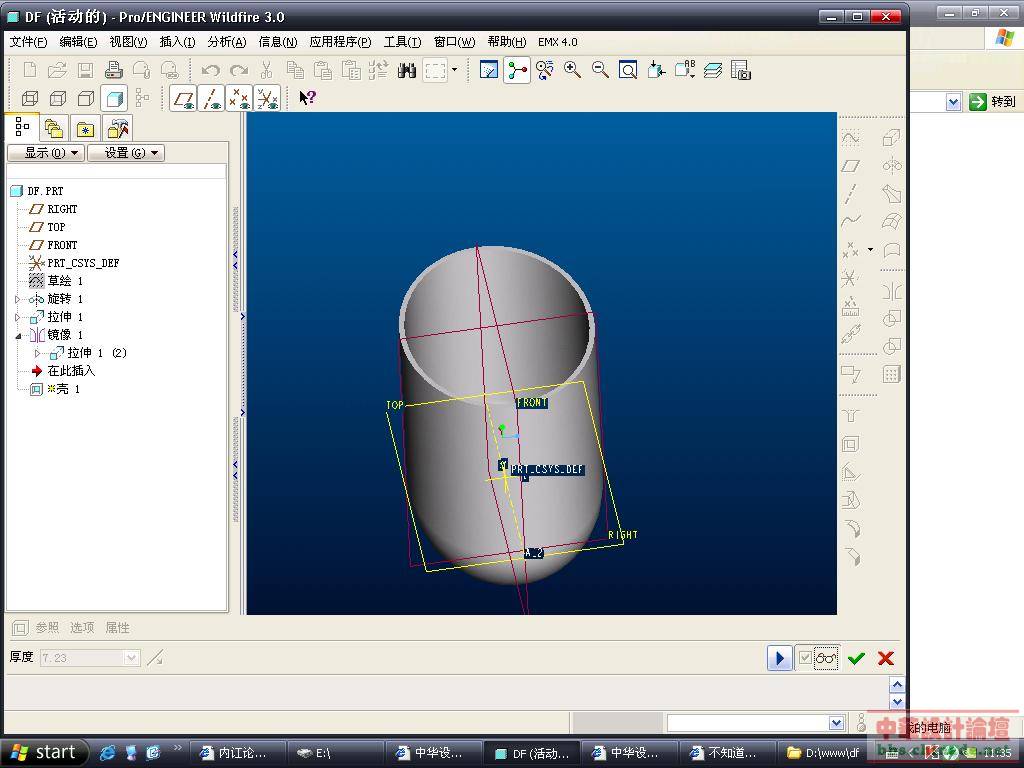Open the 分析(A) menu
Screen dimensions: 1024x768
tap(226, 42)
